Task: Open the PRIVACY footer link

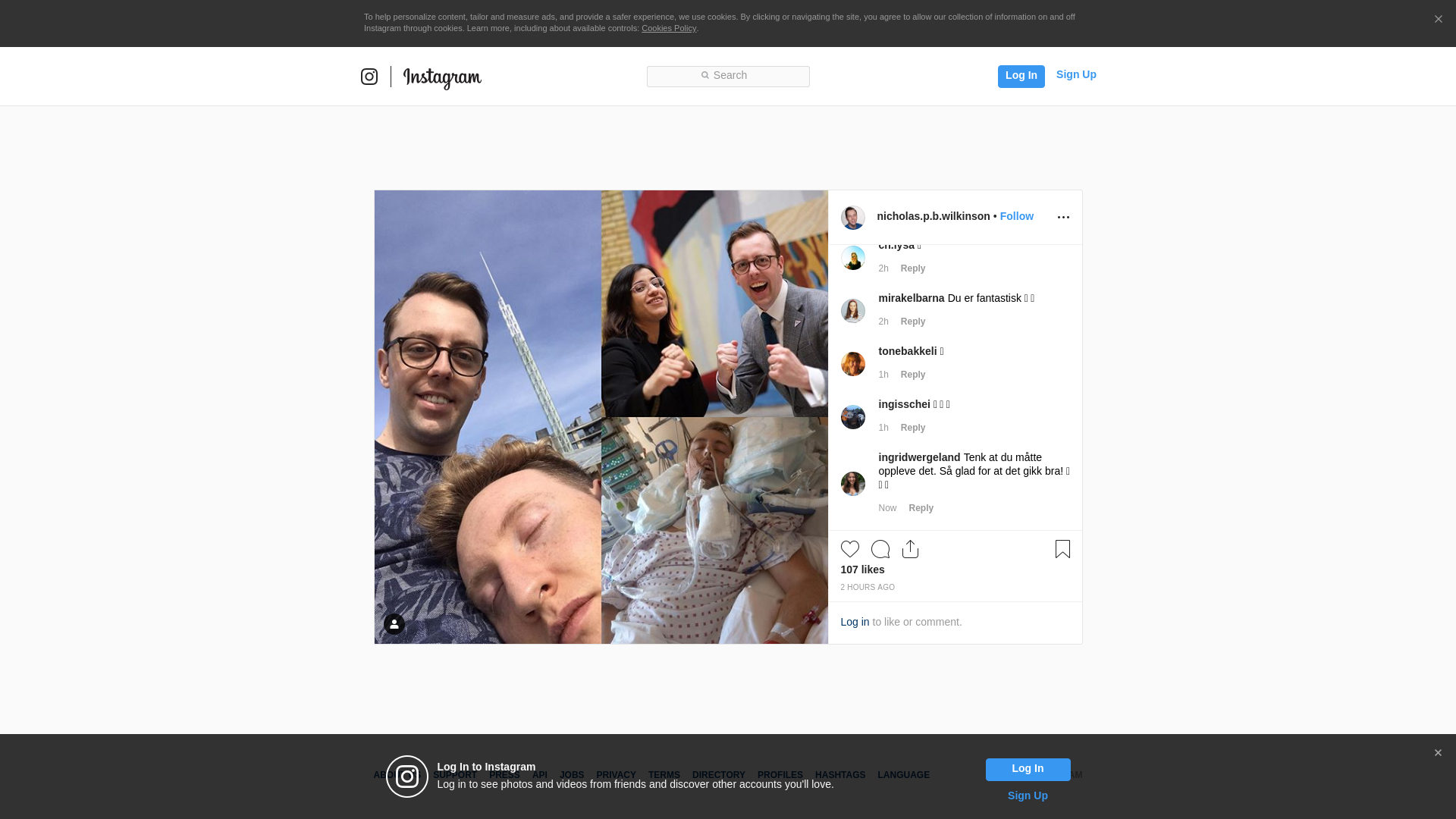Action: click(x=616, y=775)
